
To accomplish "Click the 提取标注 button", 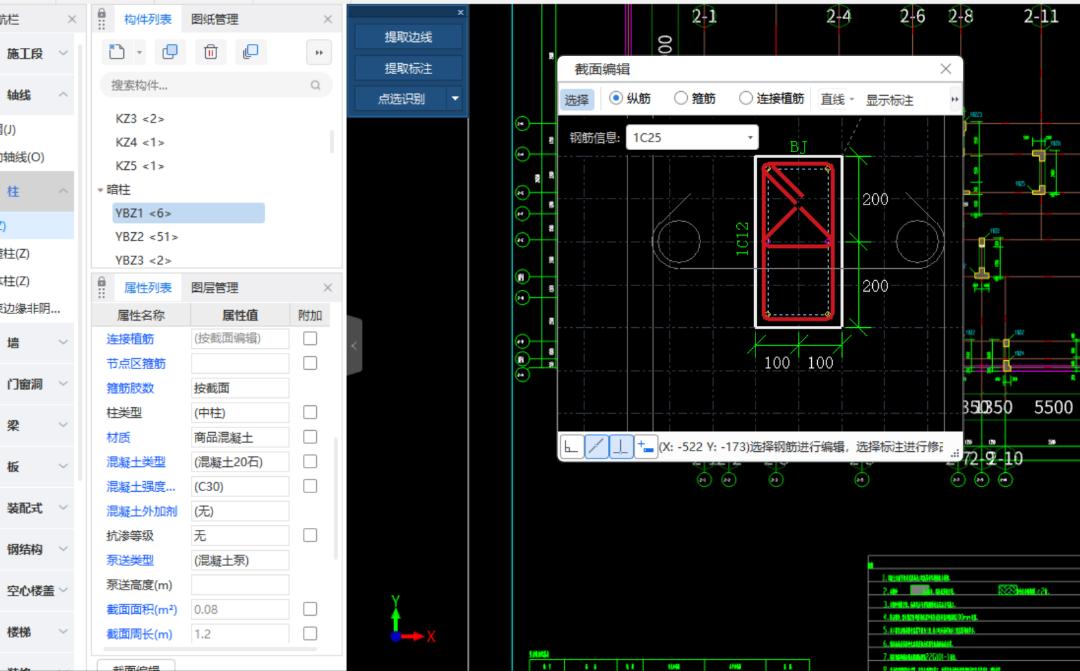I will [408, 68].
